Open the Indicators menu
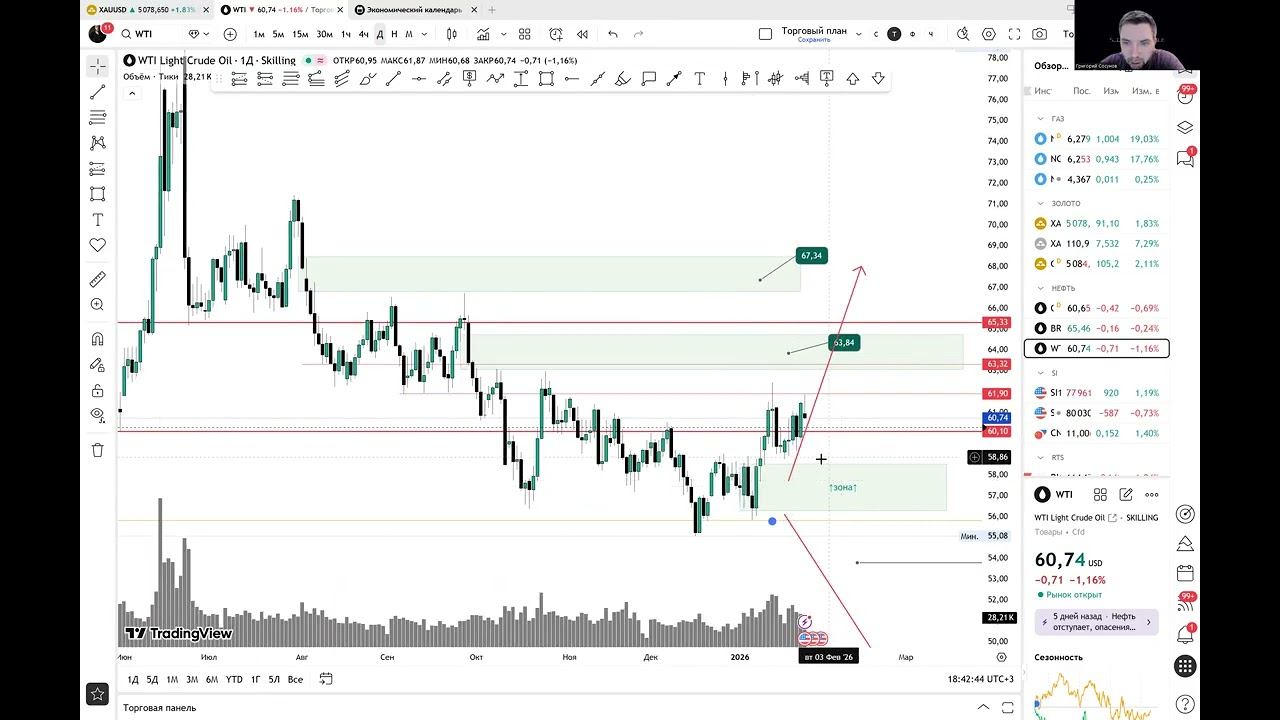The width and height of the screenshot is (1280, 720). 484,34
